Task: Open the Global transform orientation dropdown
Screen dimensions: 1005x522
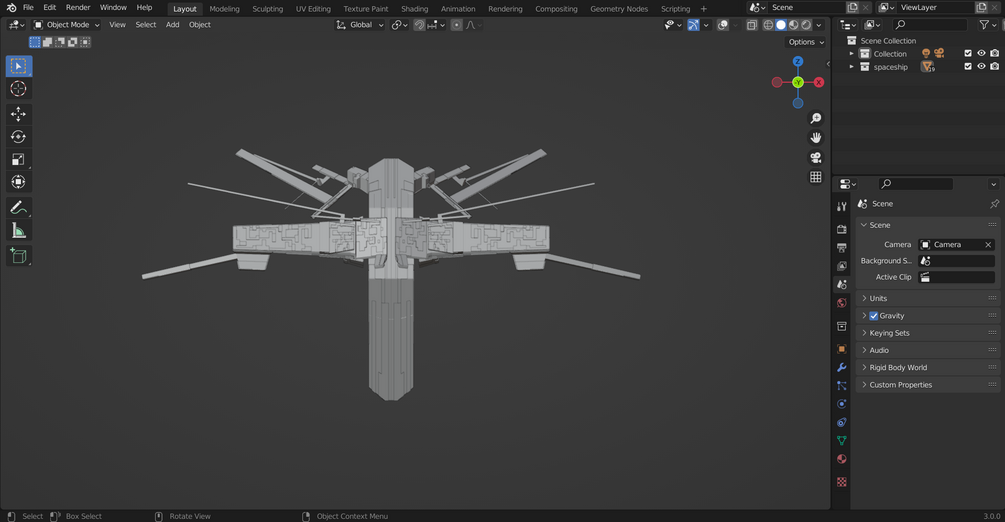Action: click(x=360, y=25)
